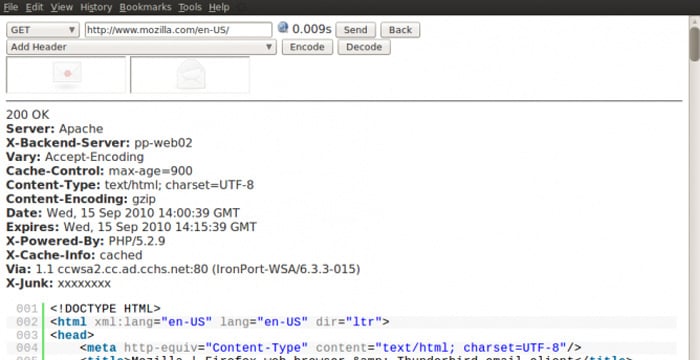Click the Send button
The width and height of the screenshot is (700, 360).
coord(355,30)
